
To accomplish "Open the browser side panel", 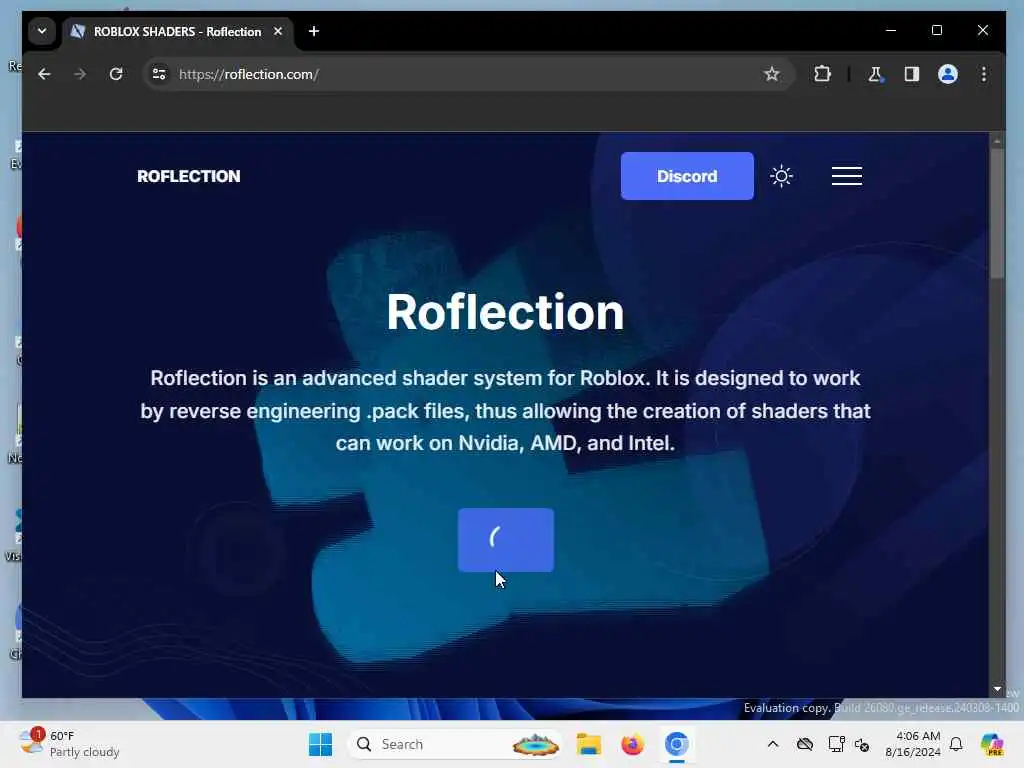I will pos(912,74).
